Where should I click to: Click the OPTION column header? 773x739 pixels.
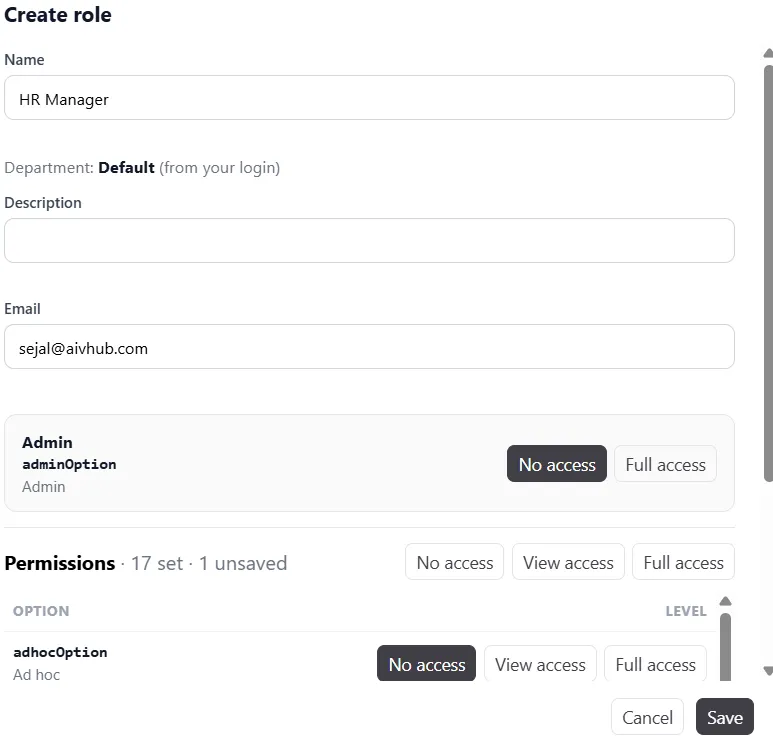click(x=41, y=611)
